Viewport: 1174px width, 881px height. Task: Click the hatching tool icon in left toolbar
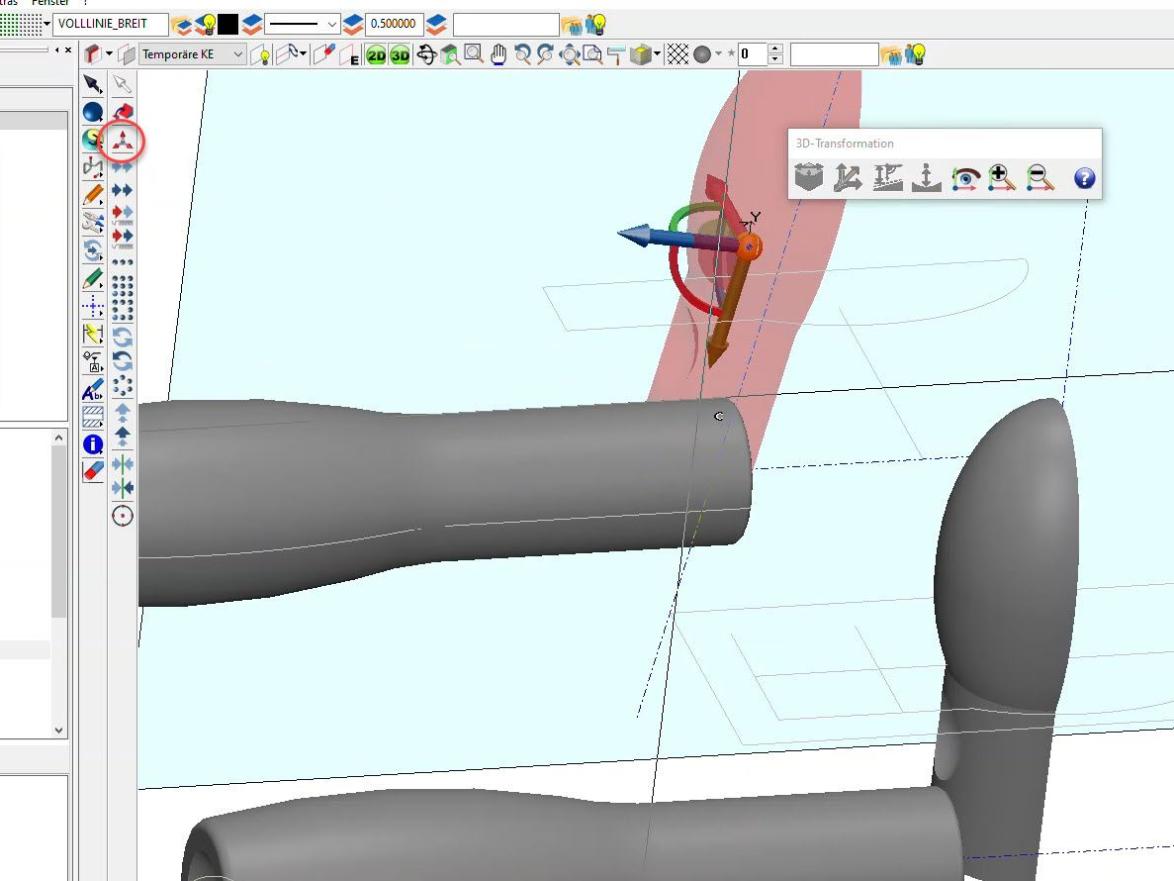click(93, 417)
